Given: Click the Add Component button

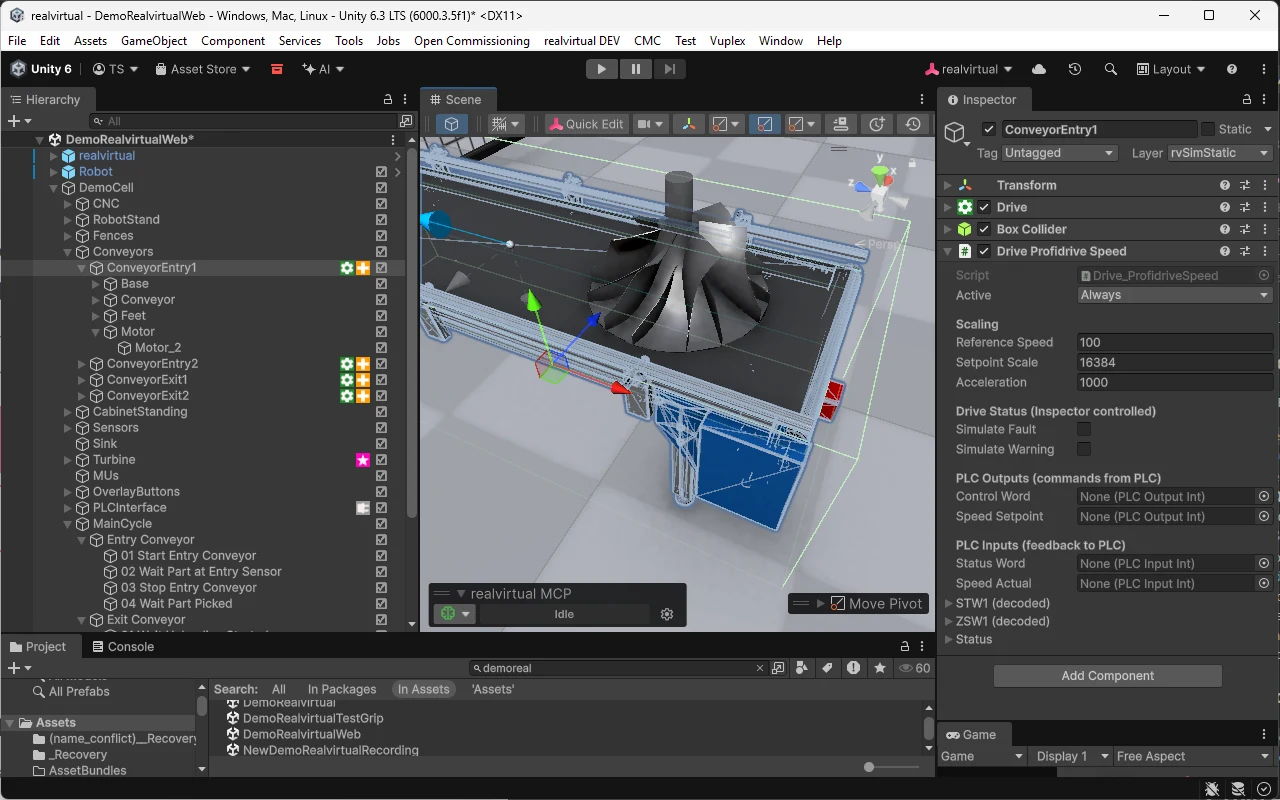Looking at the screenshot, I should (x=1107, y=676).
